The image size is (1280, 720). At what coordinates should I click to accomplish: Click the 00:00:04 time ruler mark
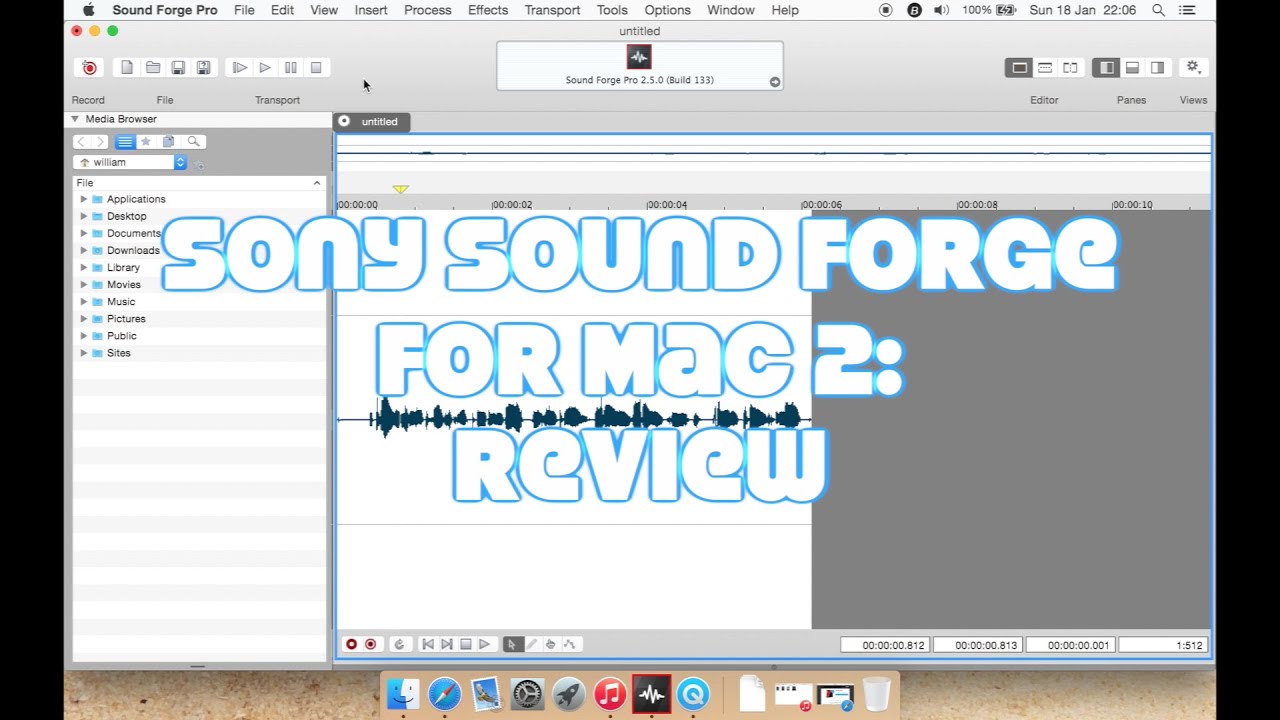click(x=667, y=205)
